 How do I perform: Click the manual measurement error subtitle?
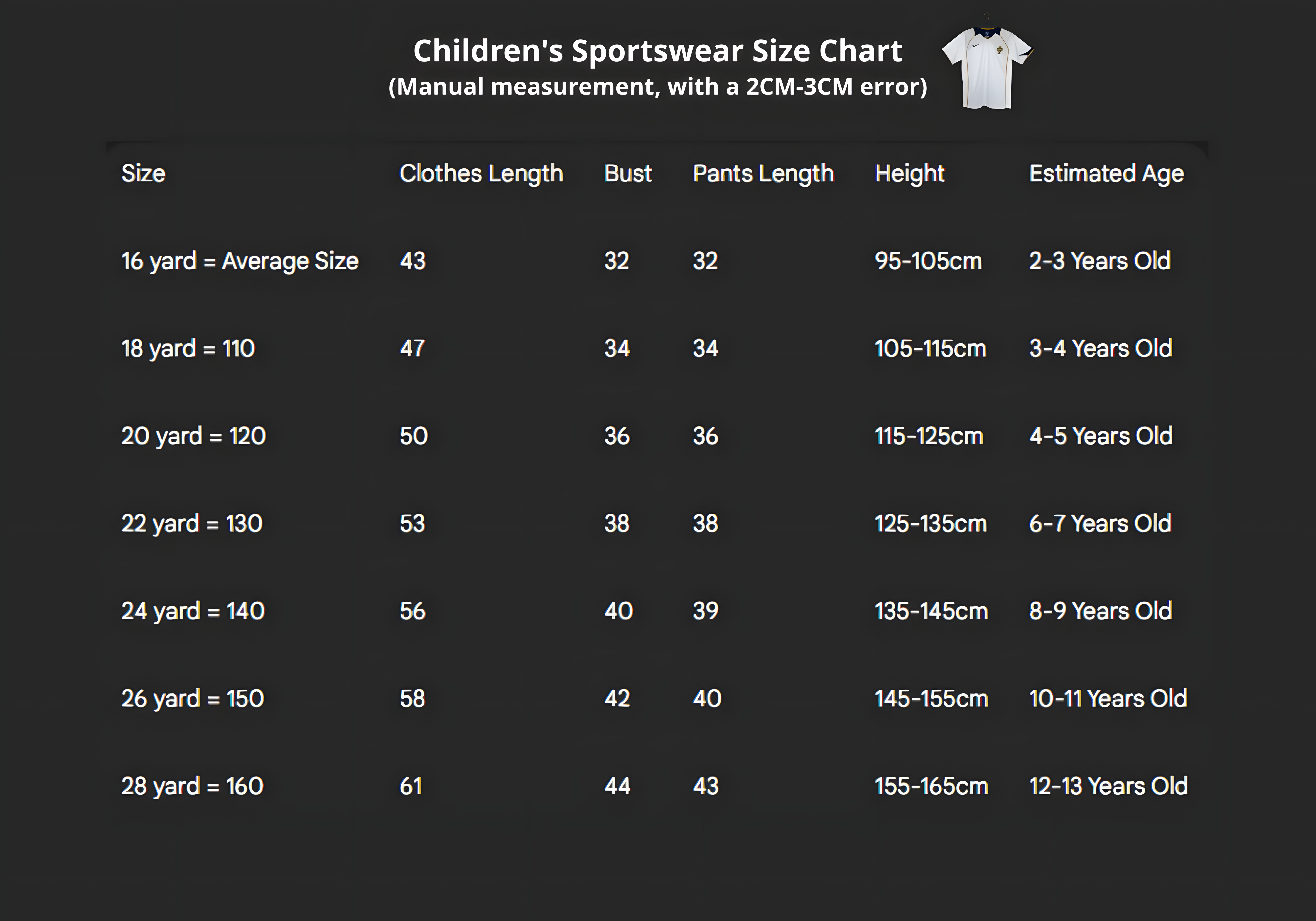coord(657,87)
